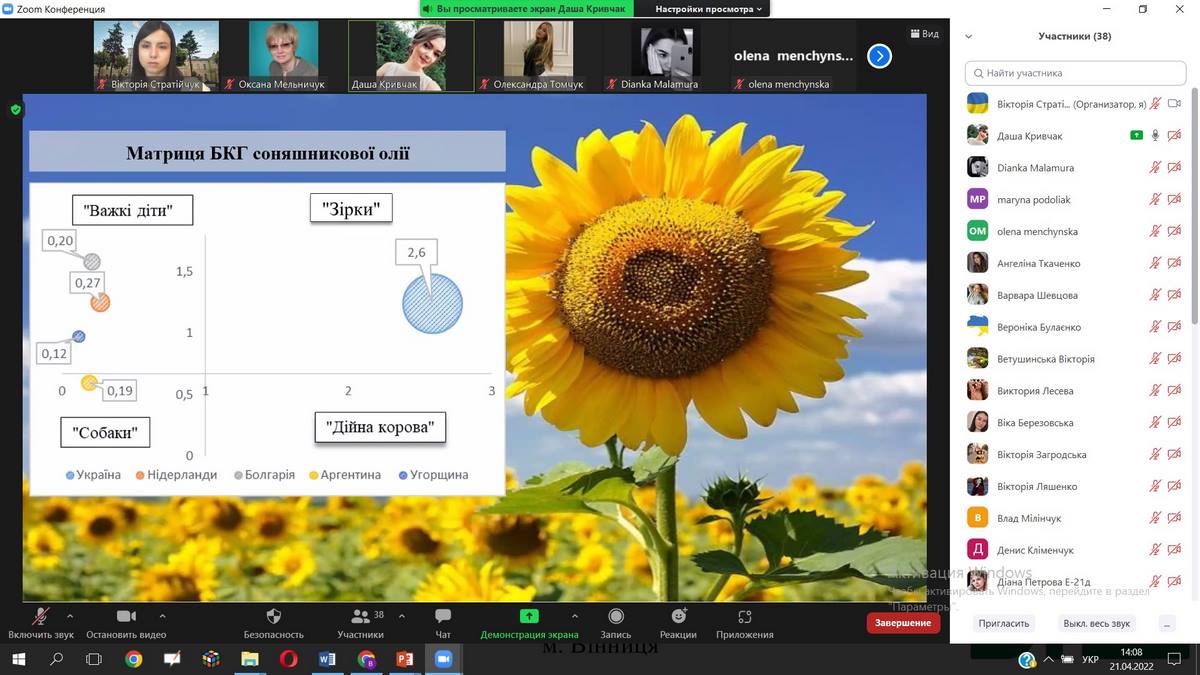Image resolution: width=1200 pixels, height=675 pixels.
Task: Unmute microphone with Включить звук
Action: pos(41,616)
